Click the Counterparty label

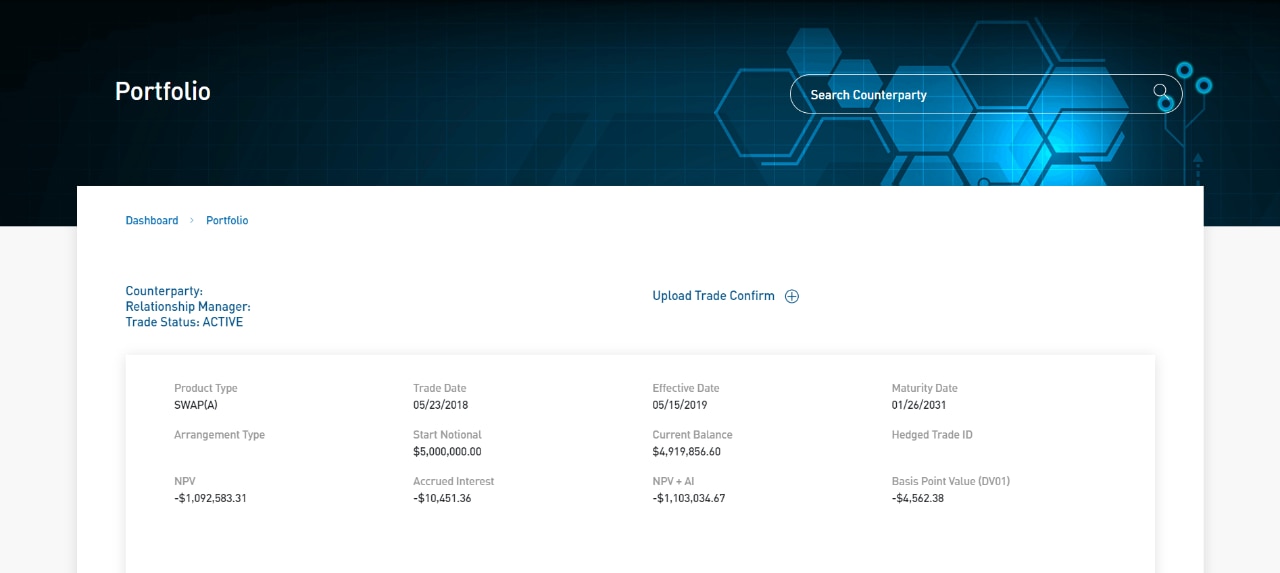164,292
